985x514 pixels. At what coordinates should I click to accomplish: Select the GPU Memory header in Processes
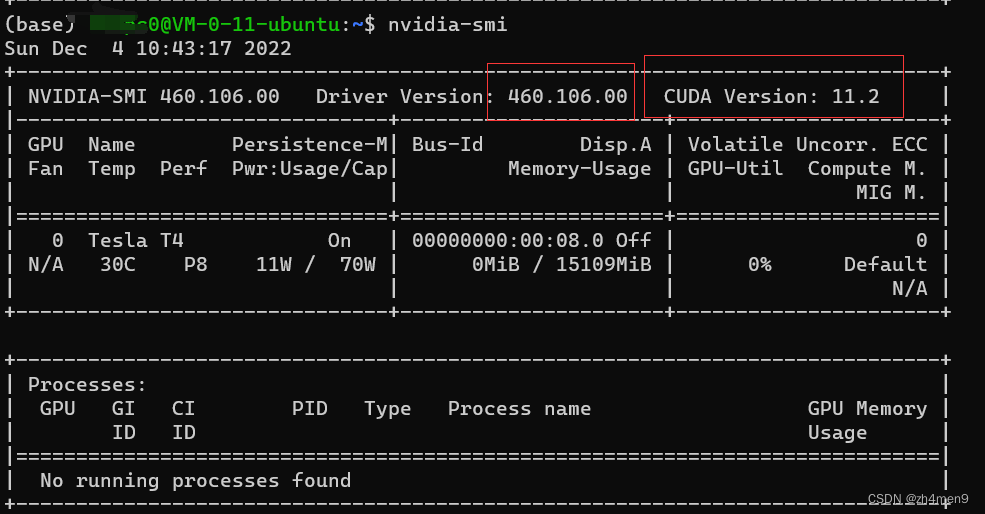click(867, 408)
